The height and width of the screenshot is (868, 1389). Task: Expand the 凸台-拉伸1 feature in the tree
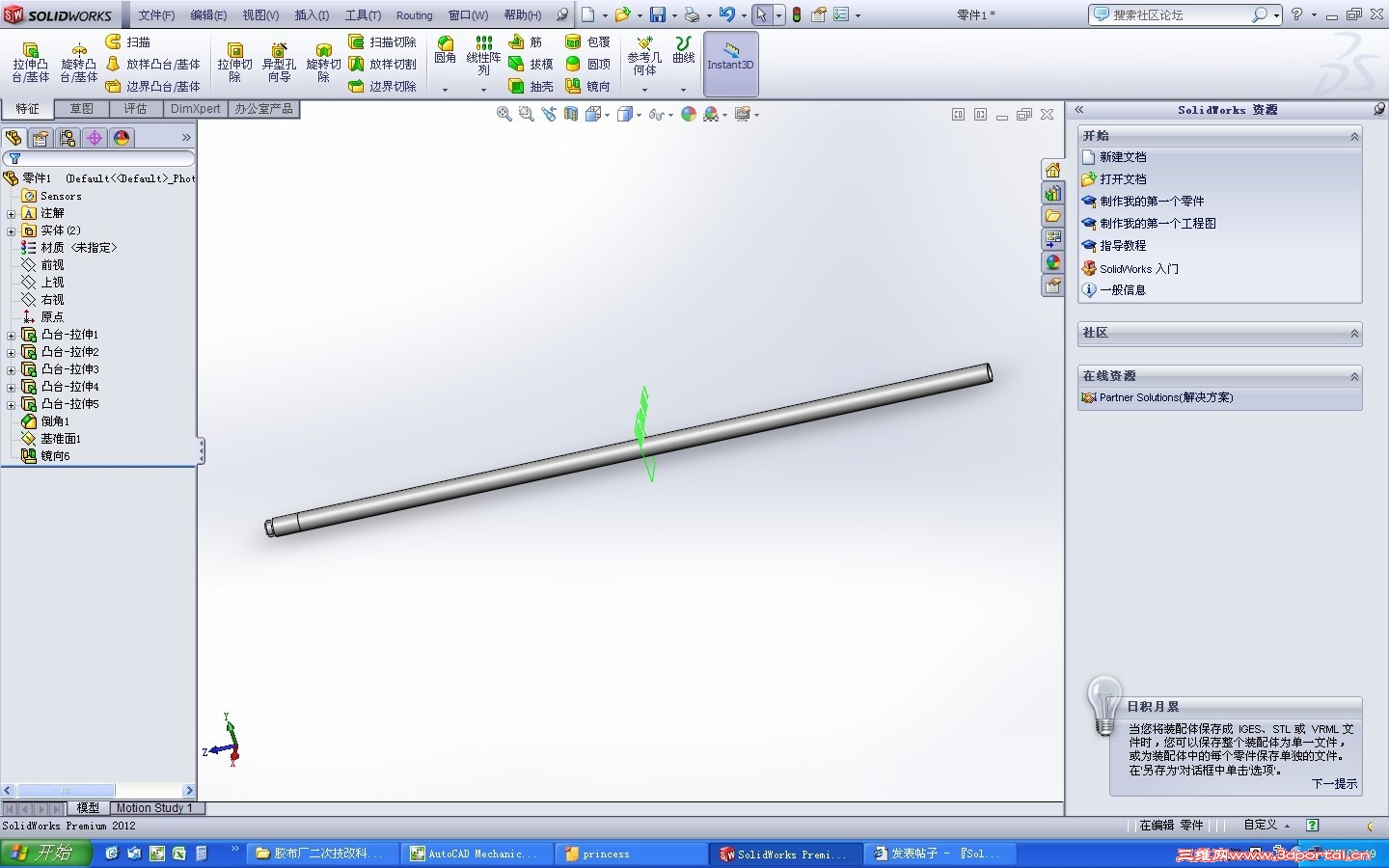12,335
